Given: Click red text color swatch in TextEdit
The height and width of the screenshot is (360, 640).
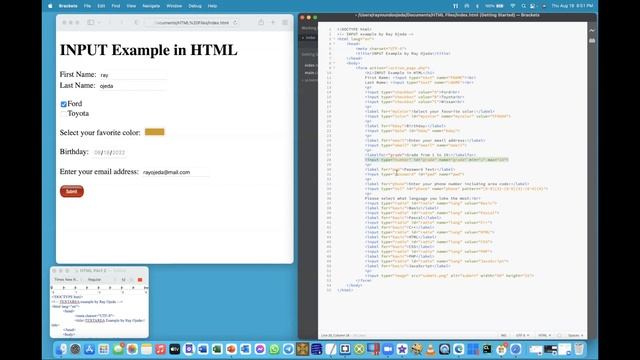Looking at the screenshot, I should (x=140, y=280).
